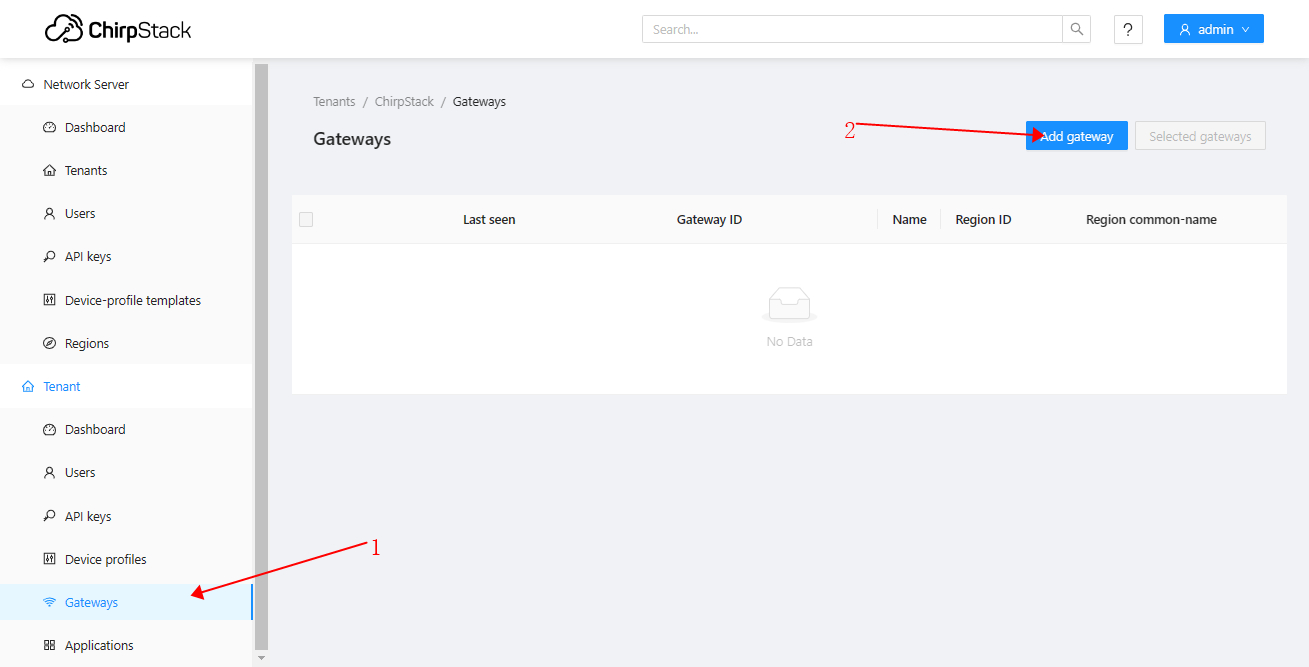Click the Gateways wifi icon
Viewport: 1309px width, 667px height.
pos(50,603)
